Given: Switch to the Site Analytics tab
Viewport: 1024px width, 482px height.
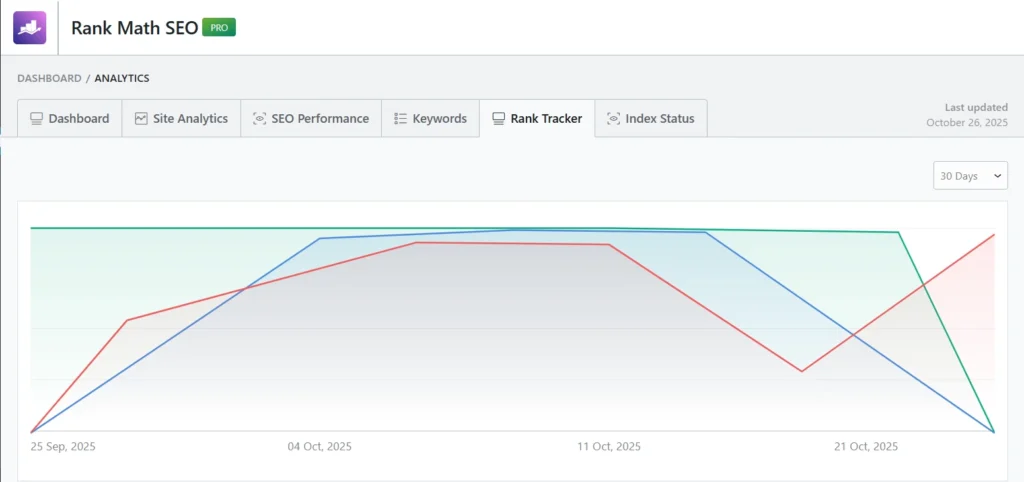Looking at the screenshot, I should pyautogui.click(x=182, y=118).
